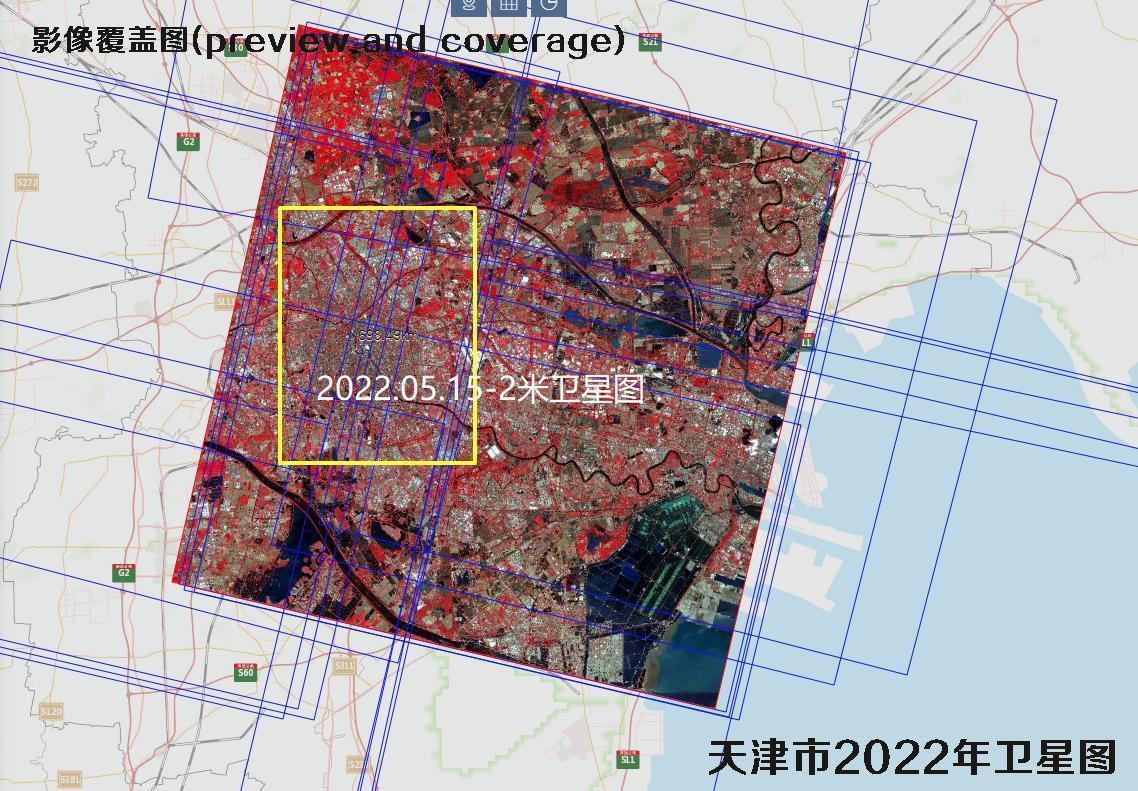Image resolution: width=1138 pixels, height=791 pixels.
Task: Click the area measurement label in yellow box
Action: (383, 335)
